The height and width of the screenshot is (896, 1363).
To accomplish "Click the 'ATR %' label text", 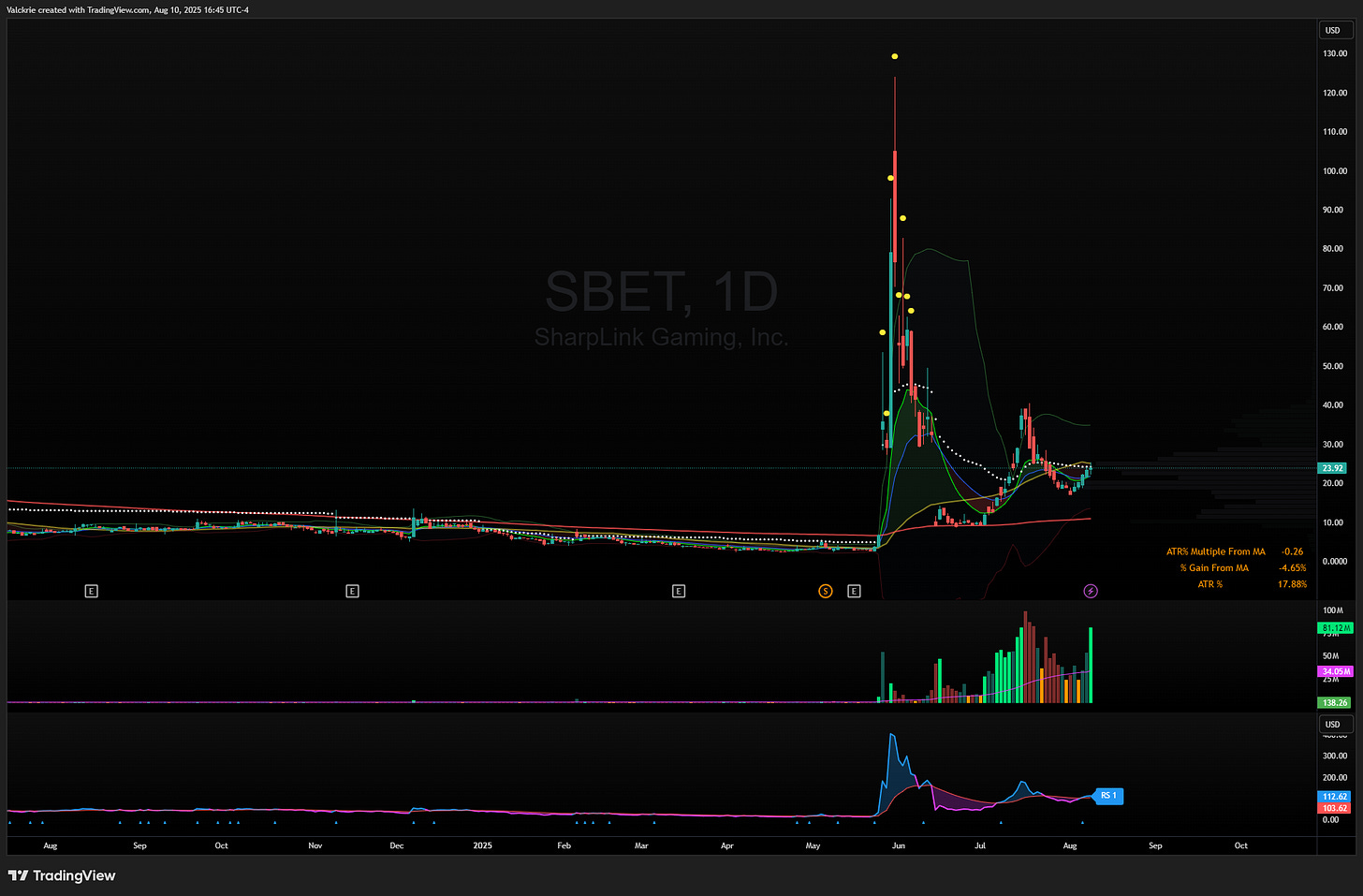I will click(x=1210, y=584).
